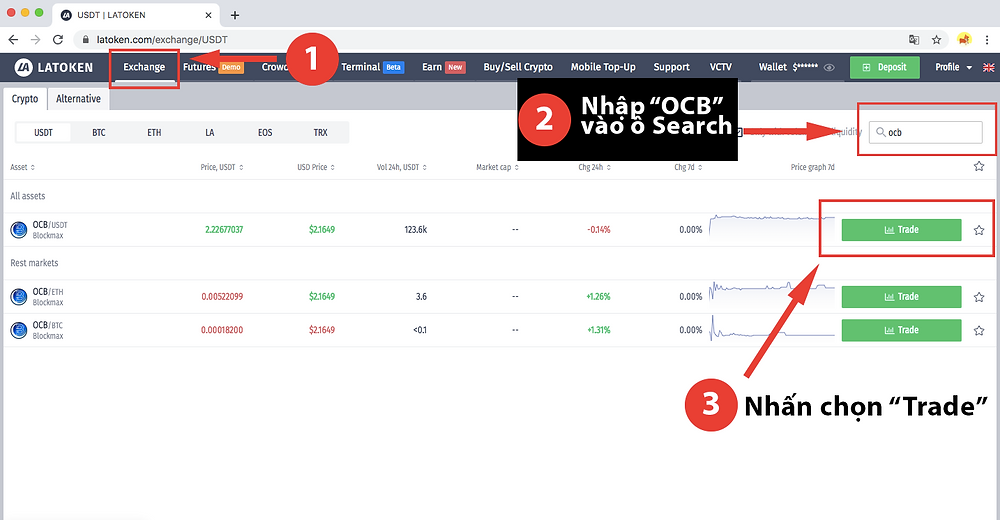
Task: Open the Terminal Beta menu item
Action: [x=372, y=67]
